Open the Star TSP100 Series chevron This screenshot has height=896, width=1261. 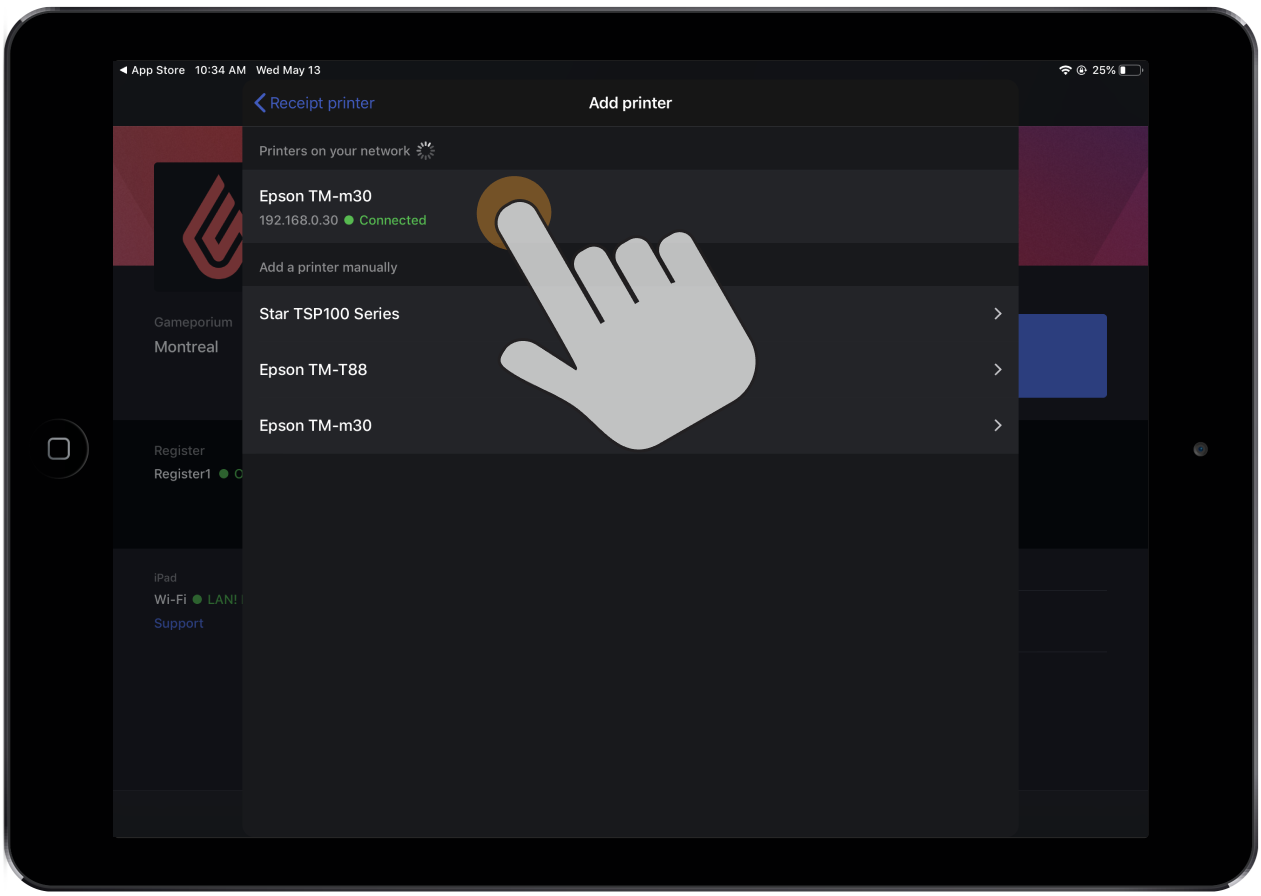pyautogui.click(x=997, y=314)
